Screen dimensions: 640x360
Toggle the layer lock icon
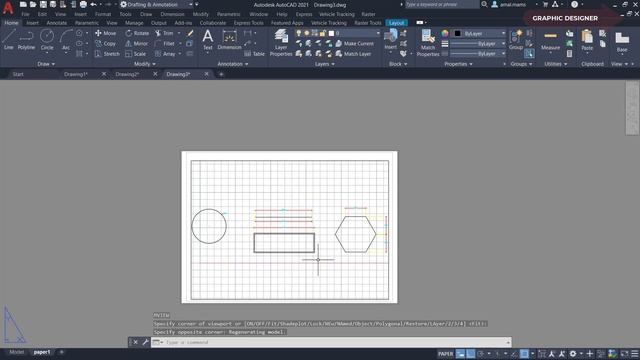pos(322,33)
